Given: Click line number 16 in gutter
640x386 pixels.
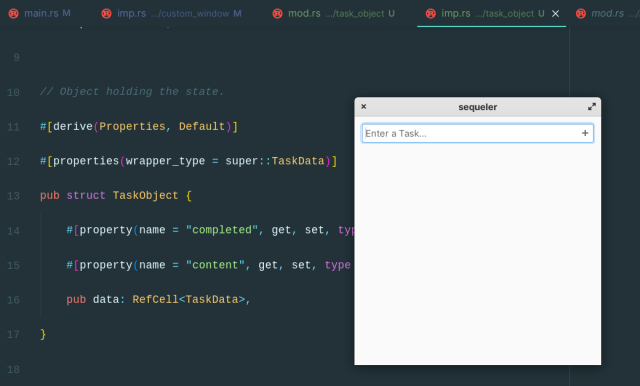Looking at the screenshot, I should coord(13,300).
